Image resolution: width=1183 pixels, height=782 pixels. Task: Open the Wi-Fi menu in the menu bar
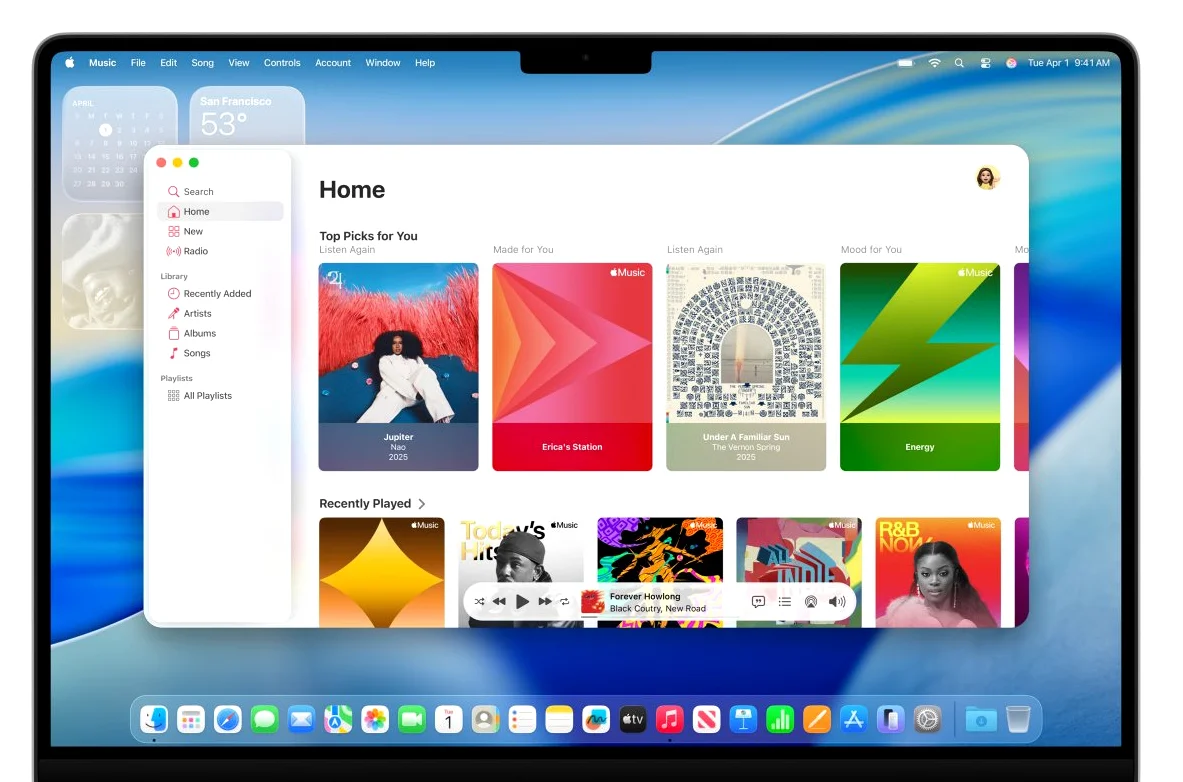(x=934, y=62)
